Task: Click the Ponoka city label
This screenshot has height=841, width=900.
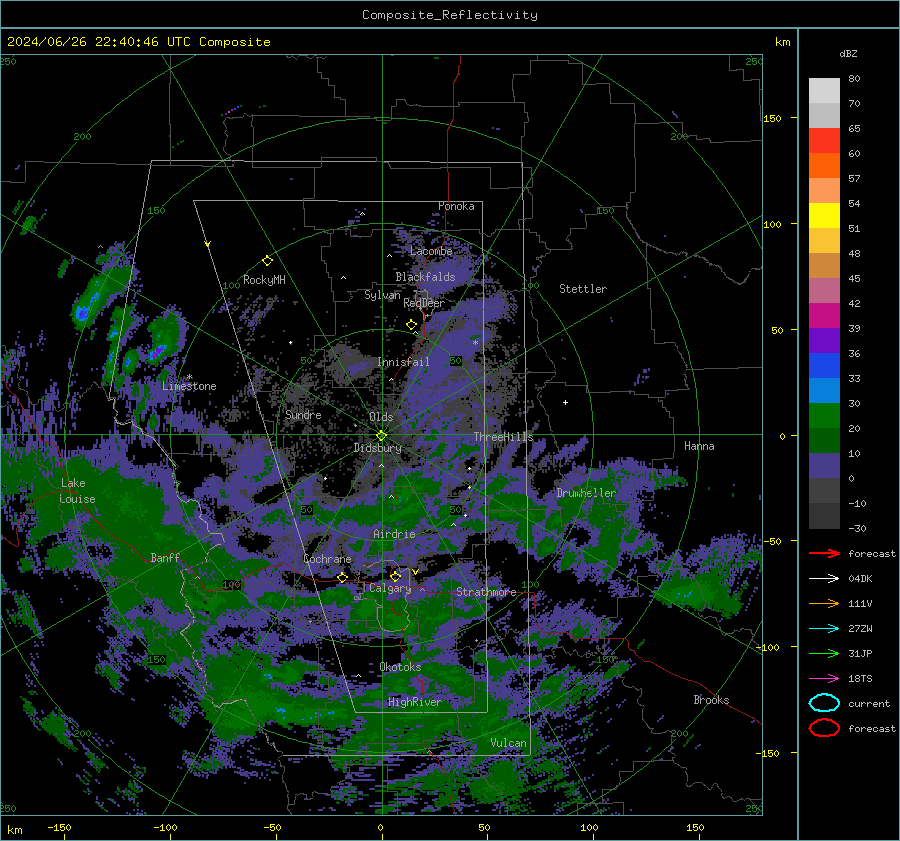Action: pos(456,206)
